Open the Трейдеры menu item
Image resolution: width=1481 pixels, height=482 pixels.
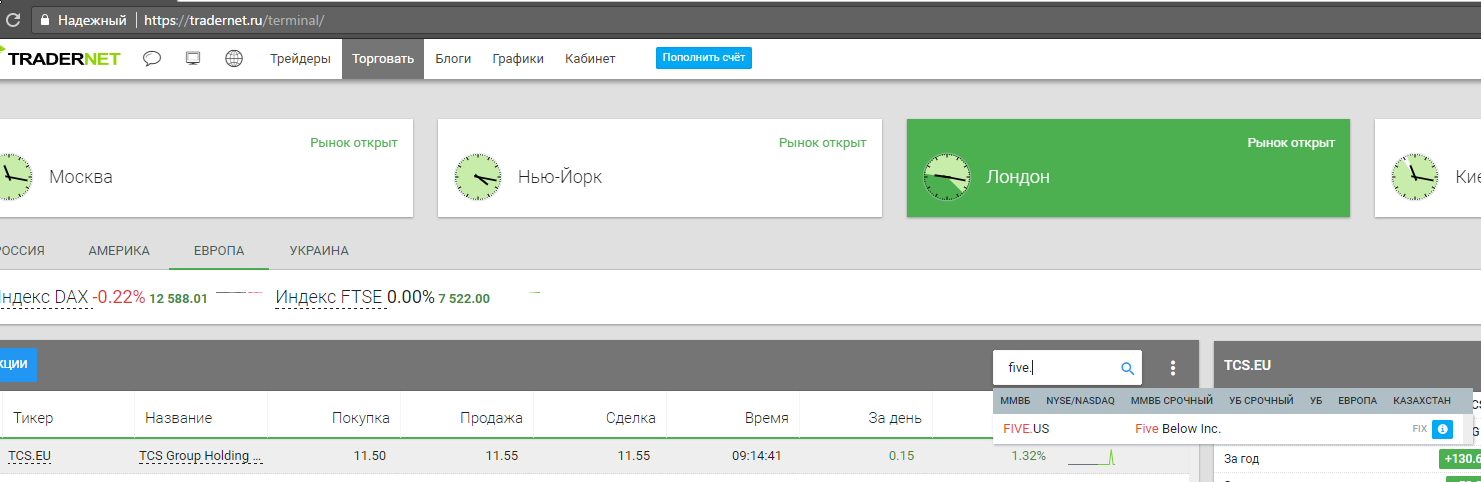click(x=300, y=58)
